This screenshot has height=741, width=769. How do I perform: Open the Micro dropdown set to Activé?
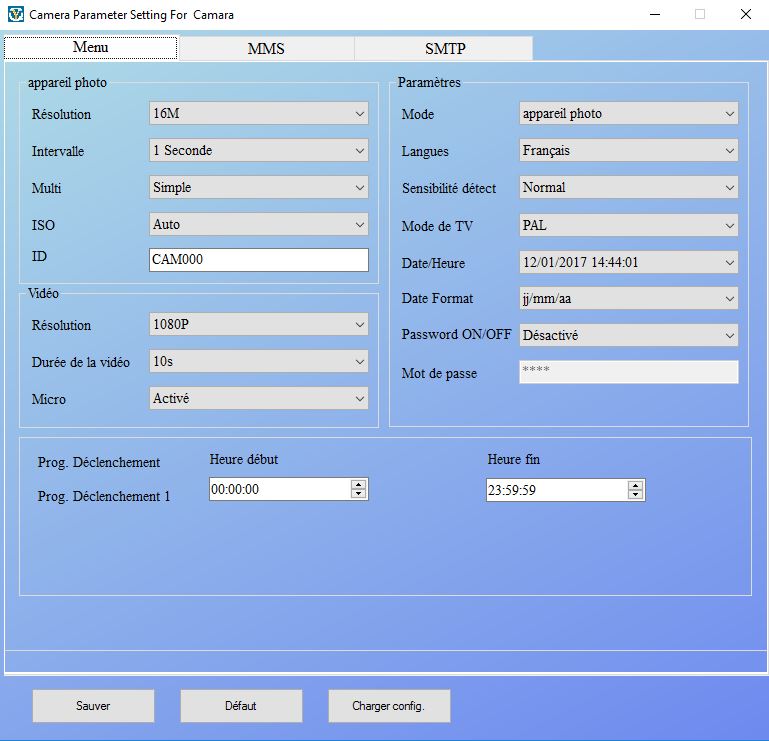(258, 398)
